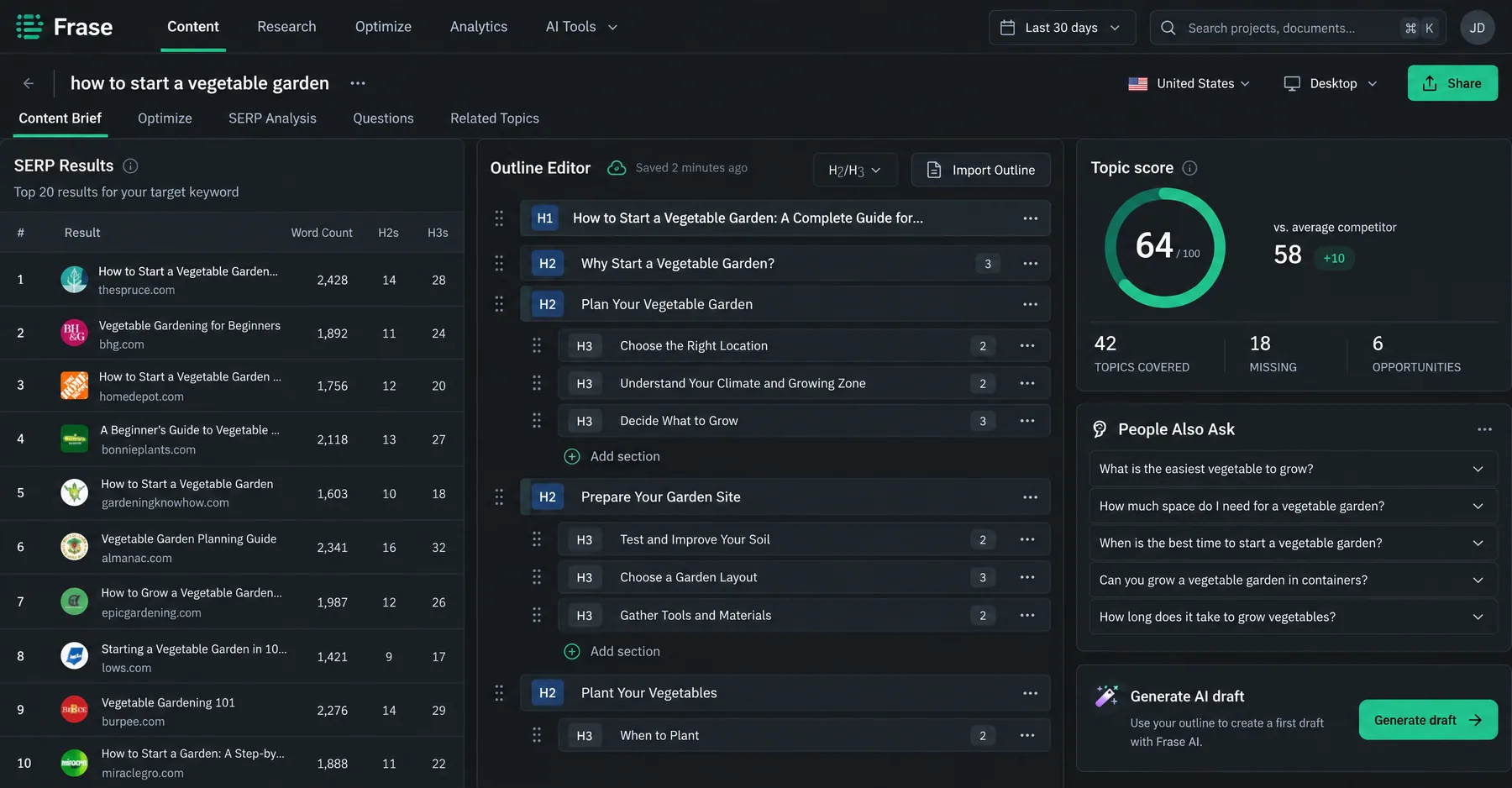Click the Word Count column header
Image resolution: width=1512 pixels, height=788 pixels.
(x=322, y=233)
